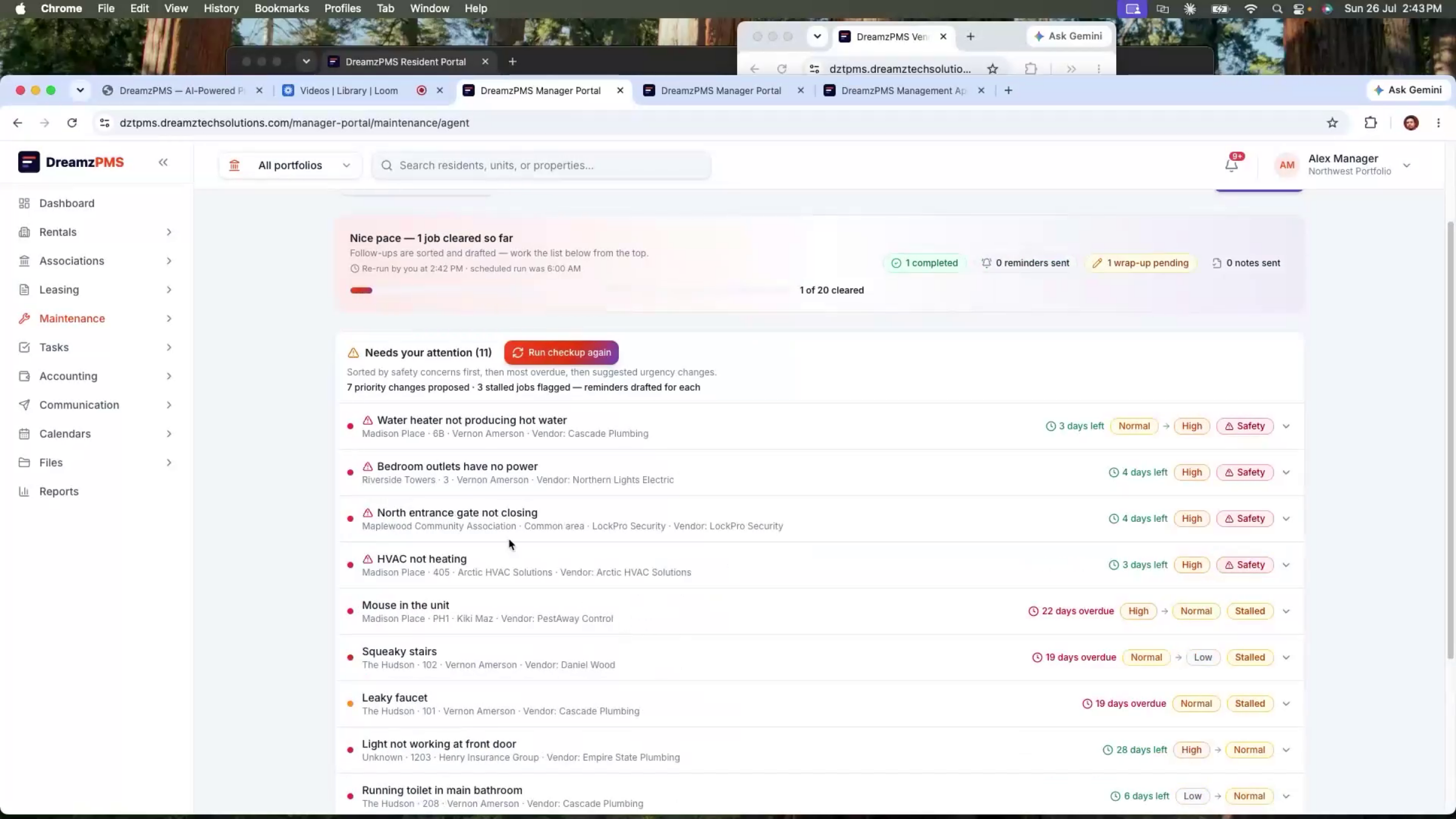The width and height of the screenshot is (1456, 819).
Task: Open the All portfolios dropdown
Action: (290, 165)
